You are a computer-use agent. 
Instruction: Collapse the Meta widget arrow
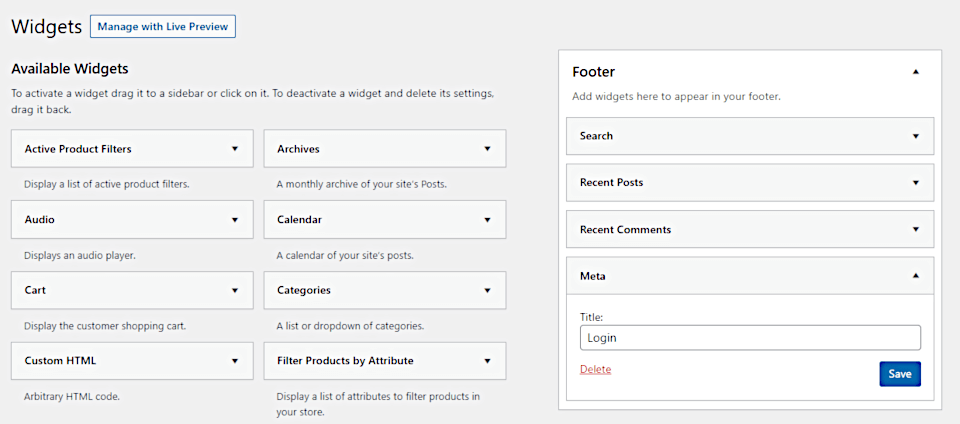tap(916, 276)
